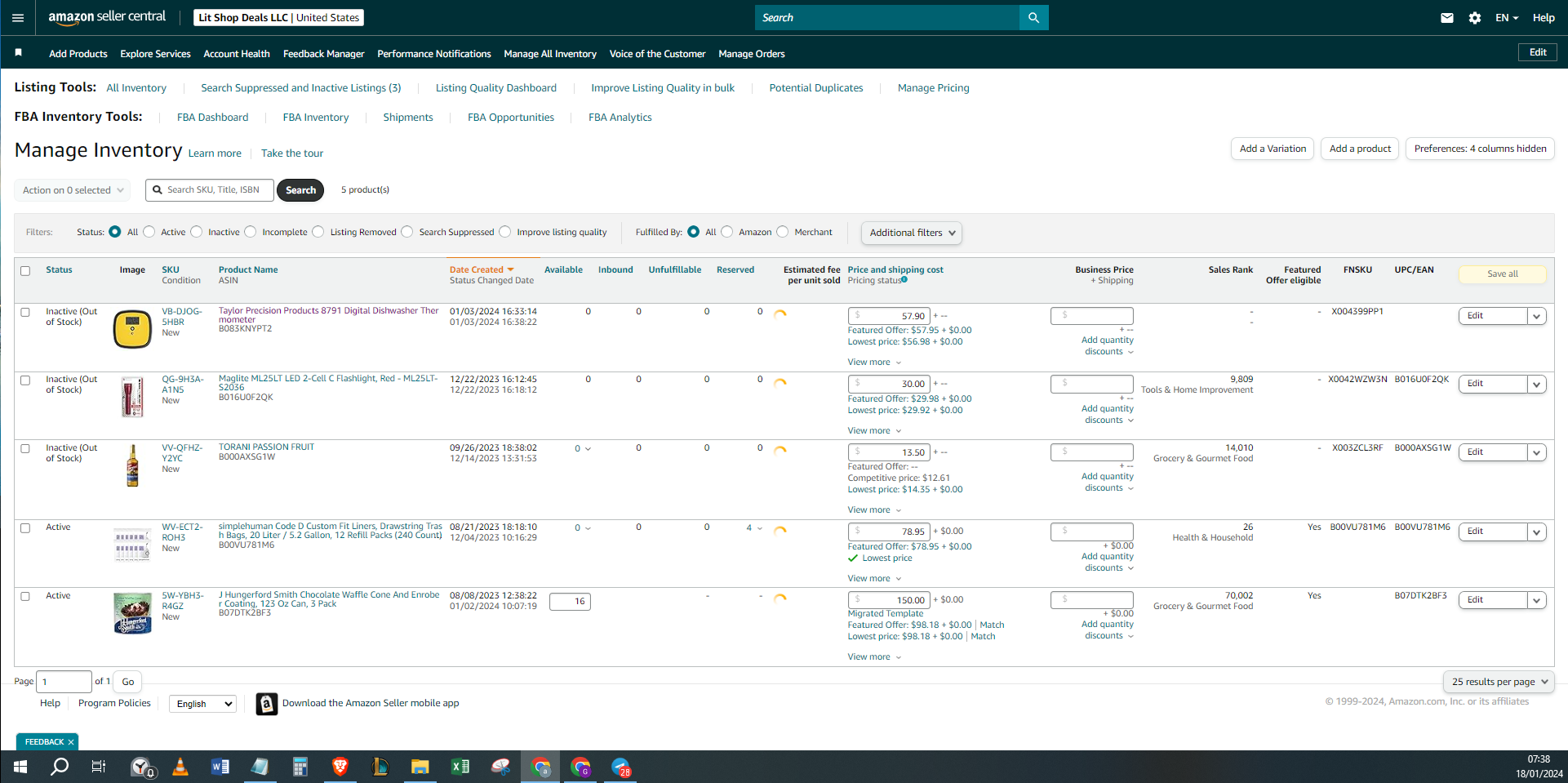
Task: Open the English language selector in footer
Action: click(x=203, y=704)
